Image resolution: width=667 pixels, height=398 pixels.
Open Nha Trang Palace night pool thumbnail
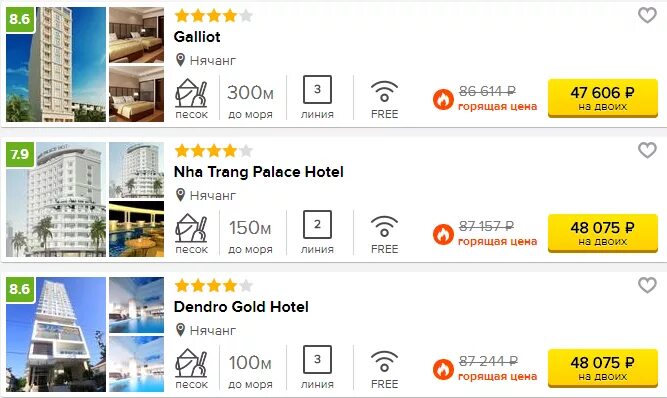tap(137, 229)
